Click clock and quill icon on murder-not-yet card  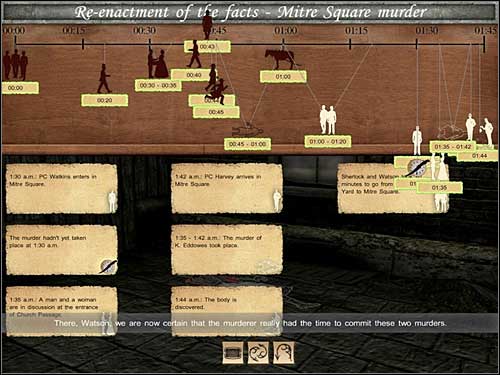coord(108,266)
